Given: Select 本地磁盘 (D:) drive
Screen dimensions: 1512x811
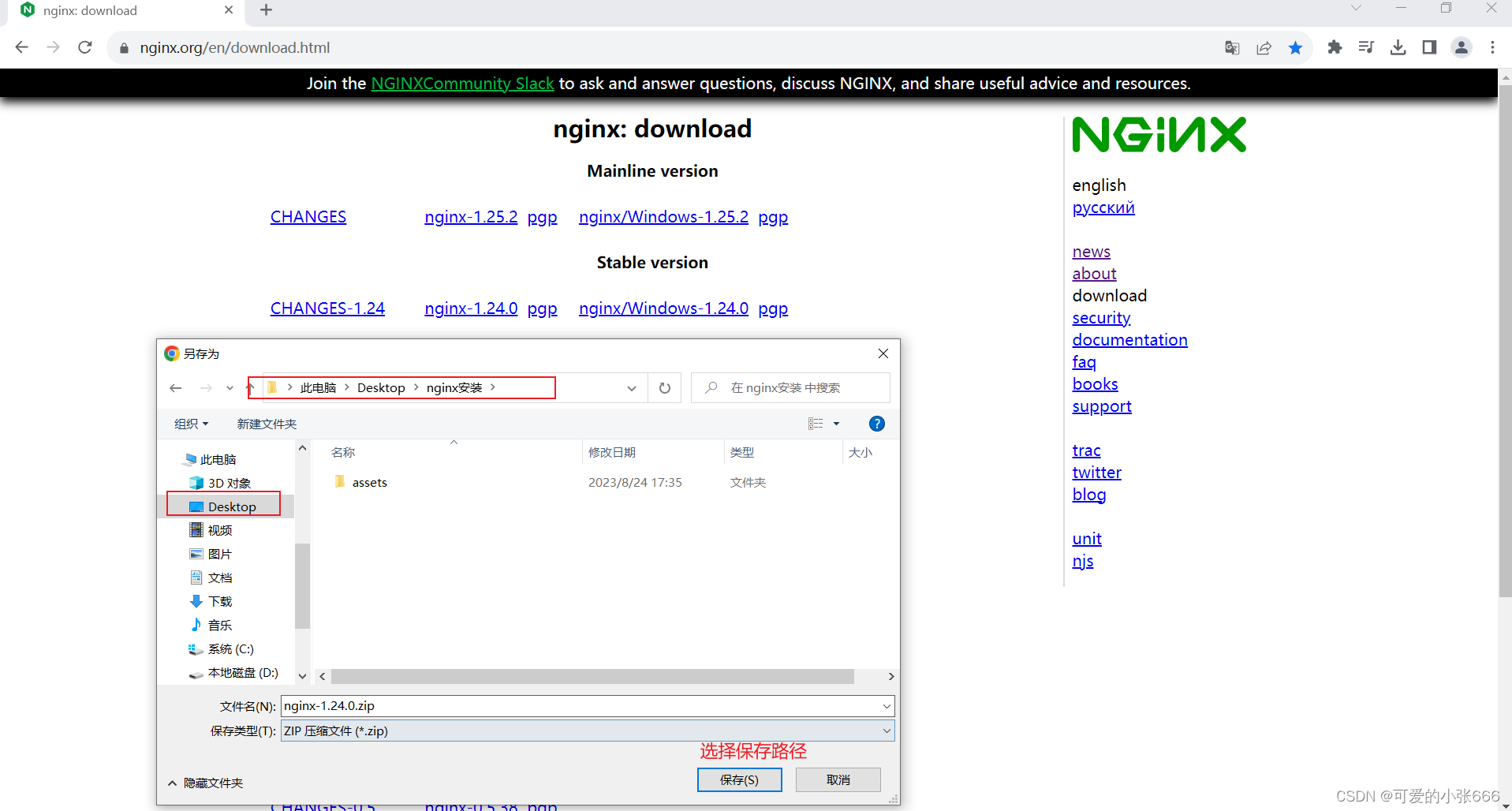Looking at the screenshot, I should tap(242, 672).
